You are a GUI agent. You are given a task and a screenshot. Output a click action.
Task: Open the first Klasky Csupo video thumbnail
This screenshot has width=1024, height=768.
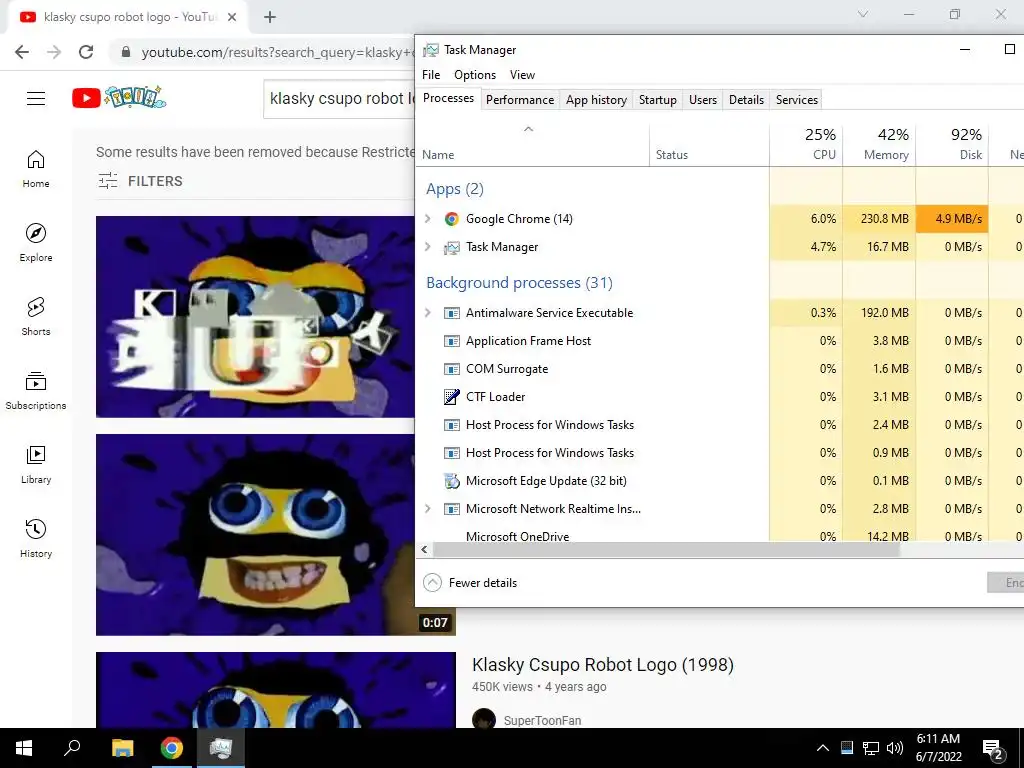[255, 317]
